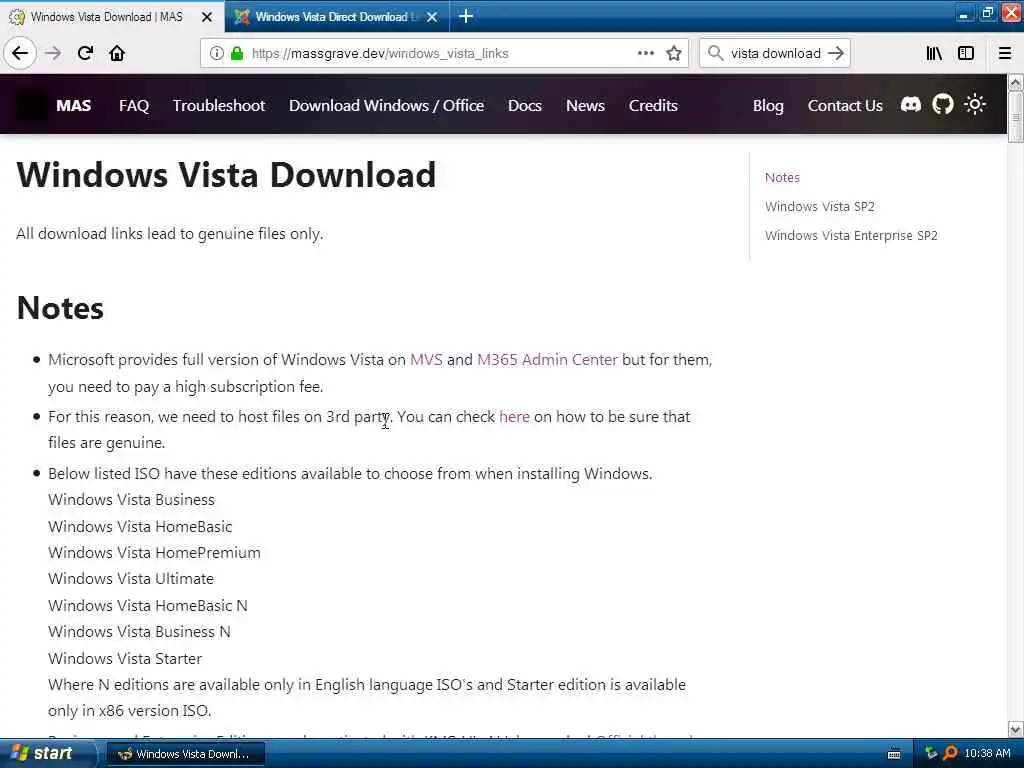Open page actions three-dot menu

pos(645,53)
